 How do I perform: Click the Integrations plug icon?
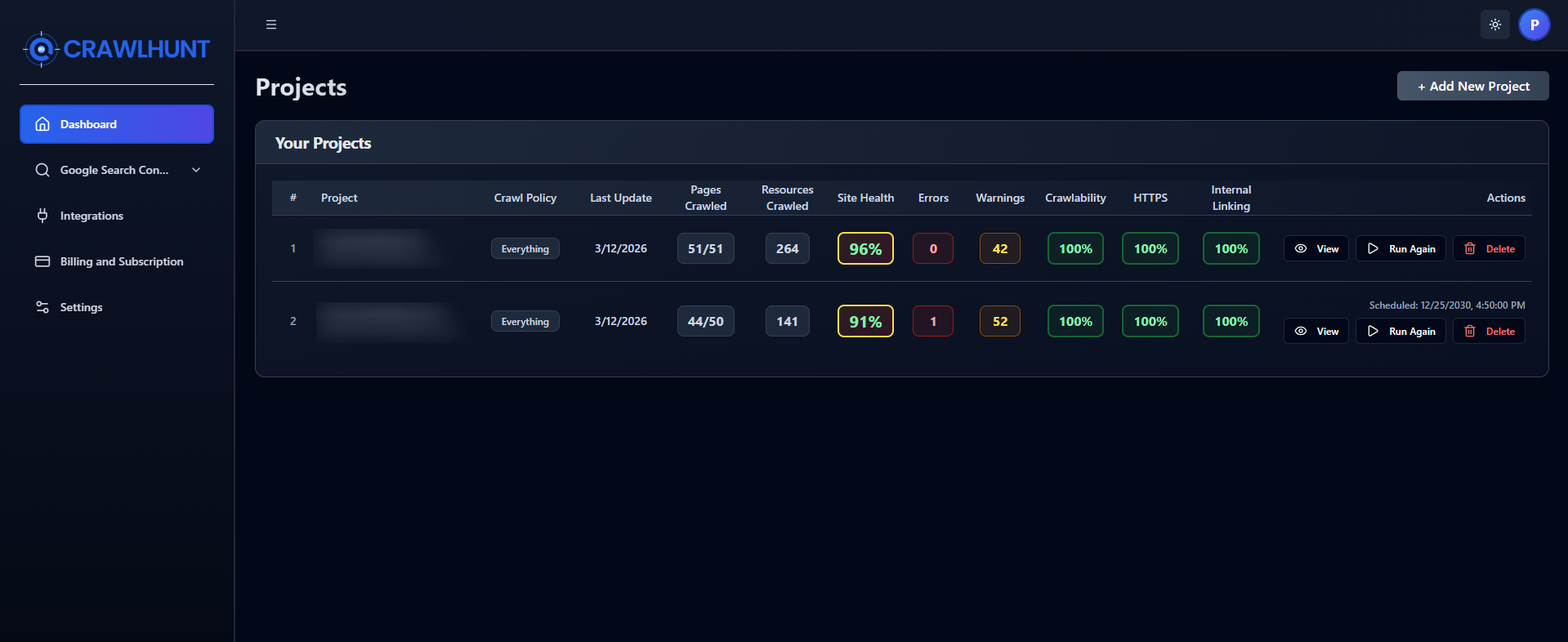[42, 216]
